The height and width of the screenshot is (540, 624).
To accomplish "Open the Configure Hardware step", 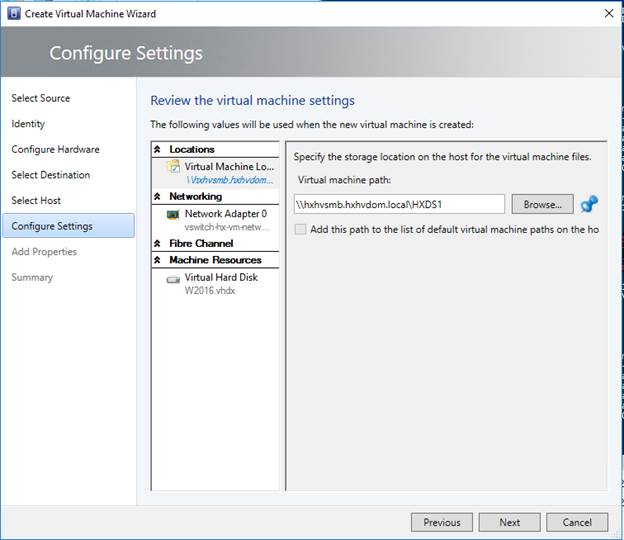I will pos(55,149).
